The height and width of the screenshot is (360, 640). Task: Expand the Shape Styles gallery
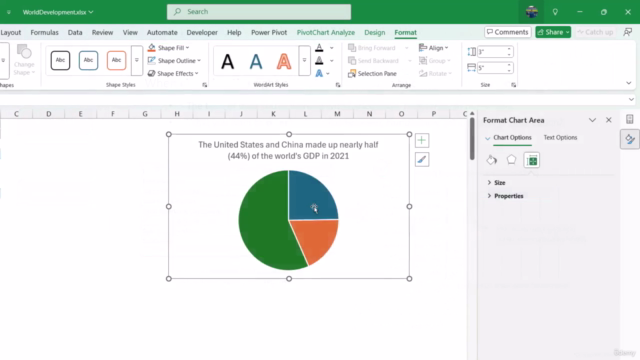(137, 60)
